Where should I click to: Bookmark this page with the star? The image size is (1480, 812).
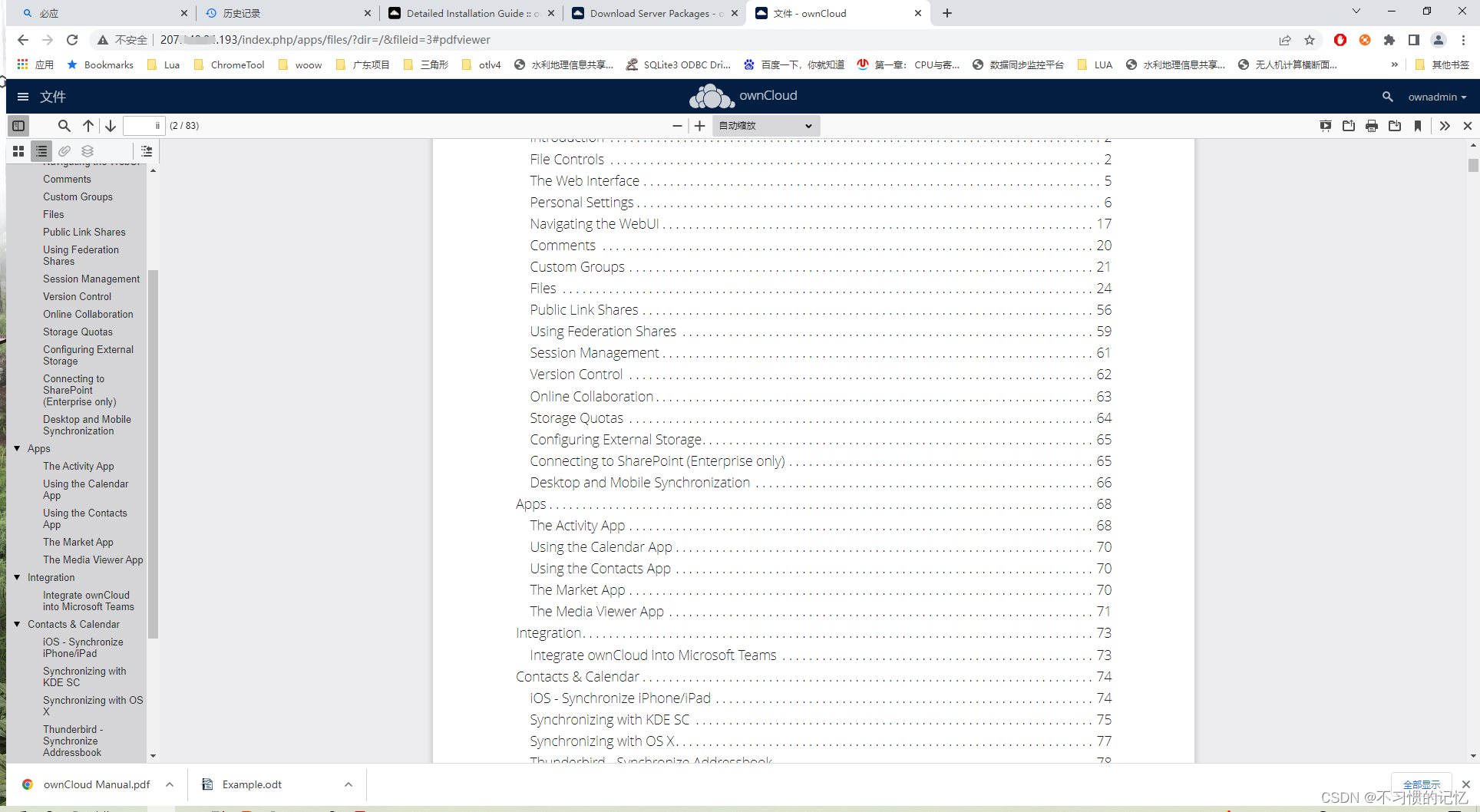point(1310,40)
